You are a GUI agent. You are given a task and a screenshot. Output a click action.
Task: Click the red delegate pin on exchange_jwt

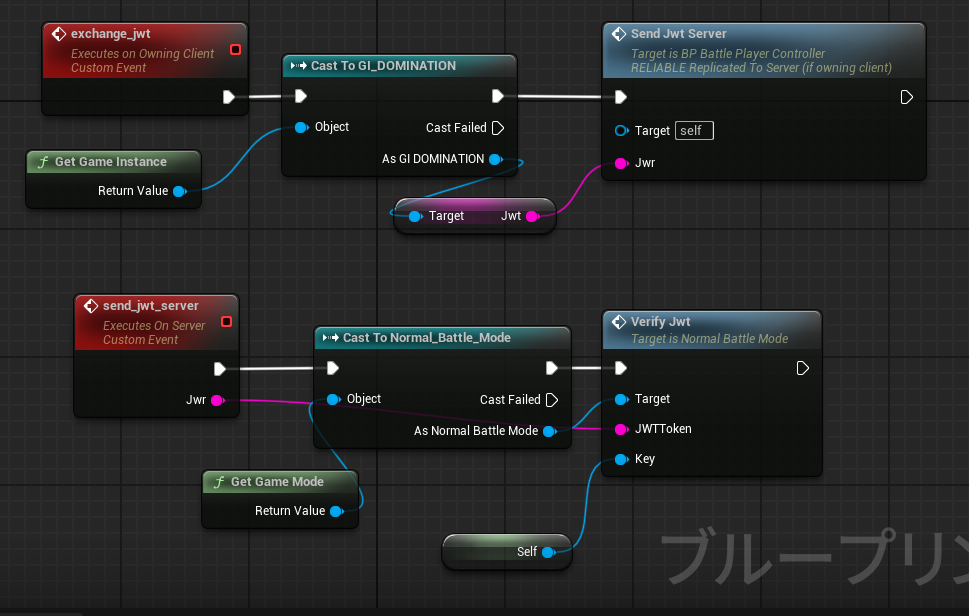point(235,50)
